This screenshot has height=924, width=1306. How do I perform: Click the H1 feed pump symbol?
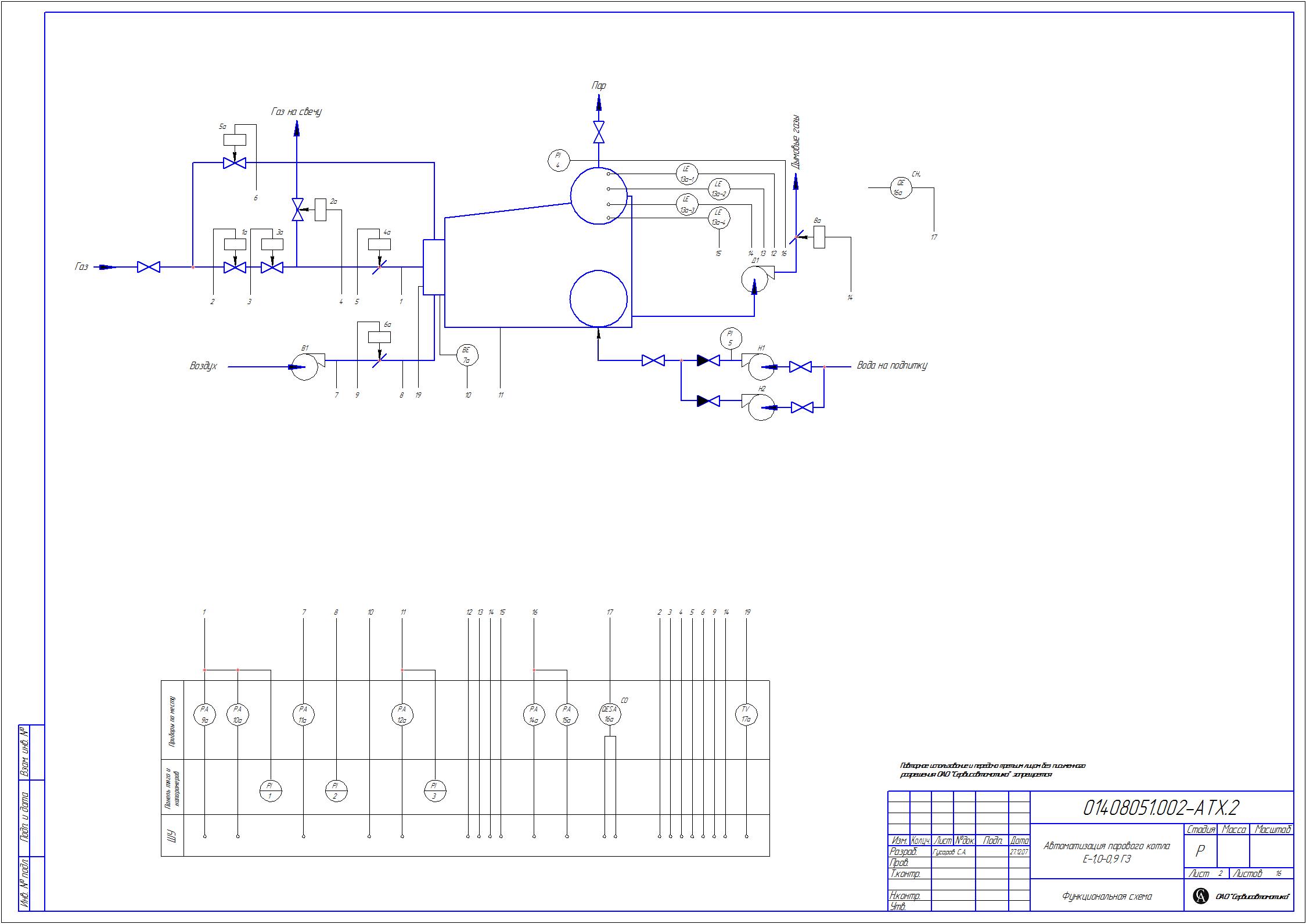tap(760, 367)
